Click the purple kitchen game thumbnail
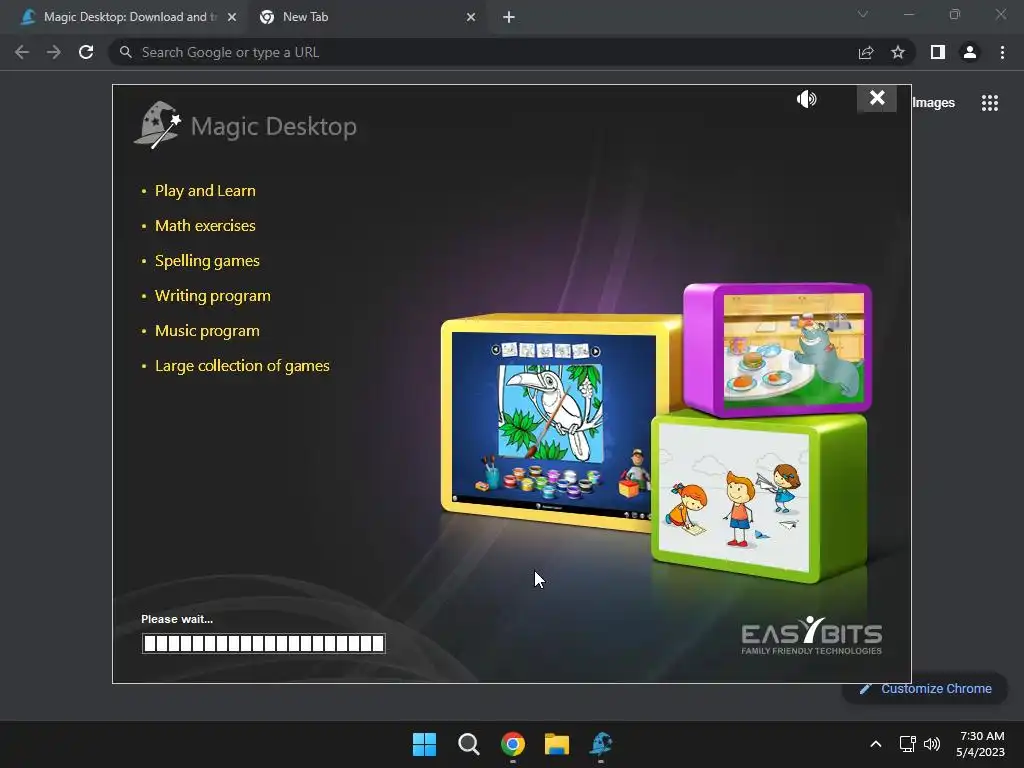 pyautogui.click(x=778, y=349)
